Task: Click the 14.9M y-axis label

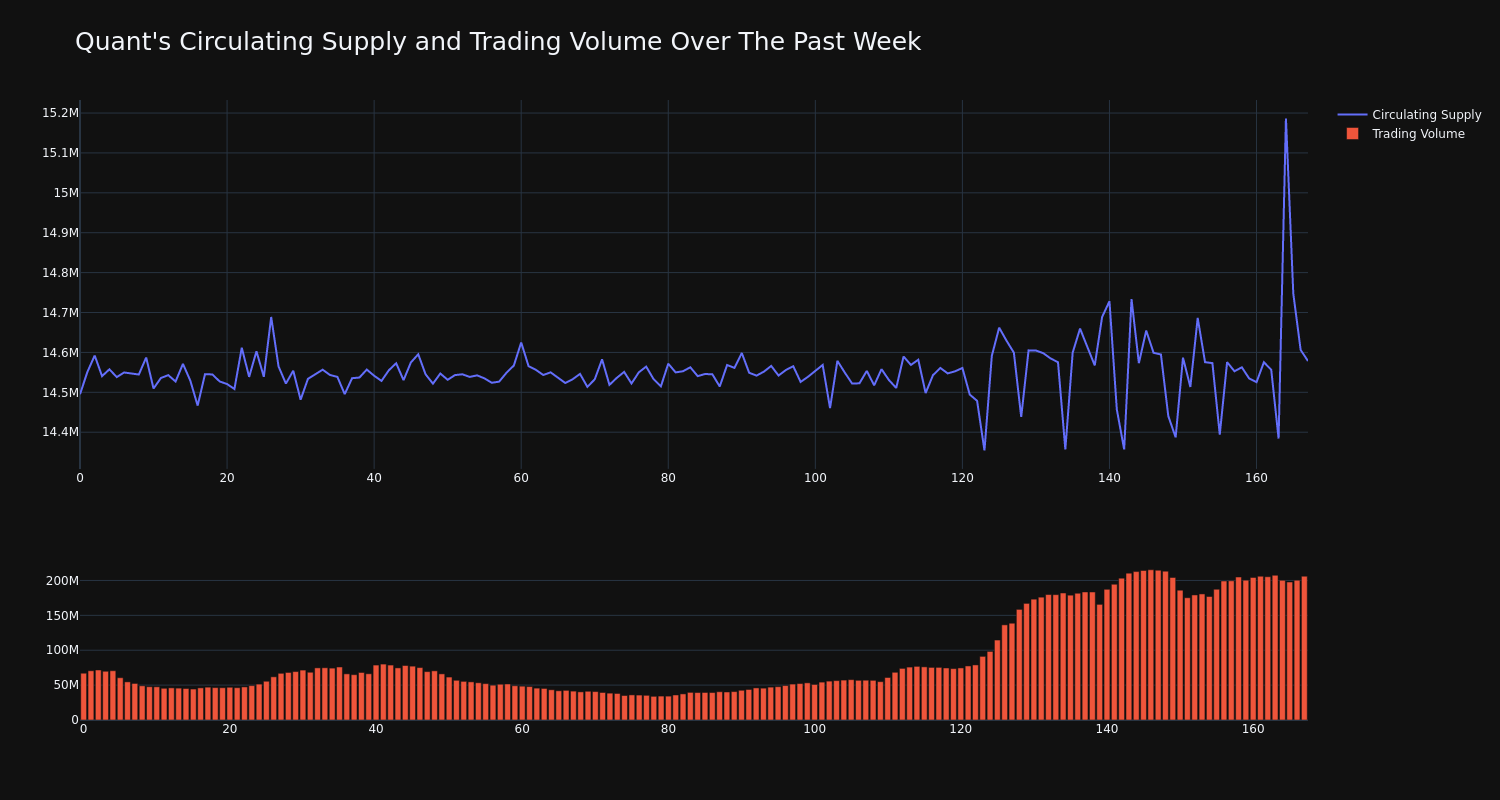Action: pyautogui.click(x=60, y=233)
